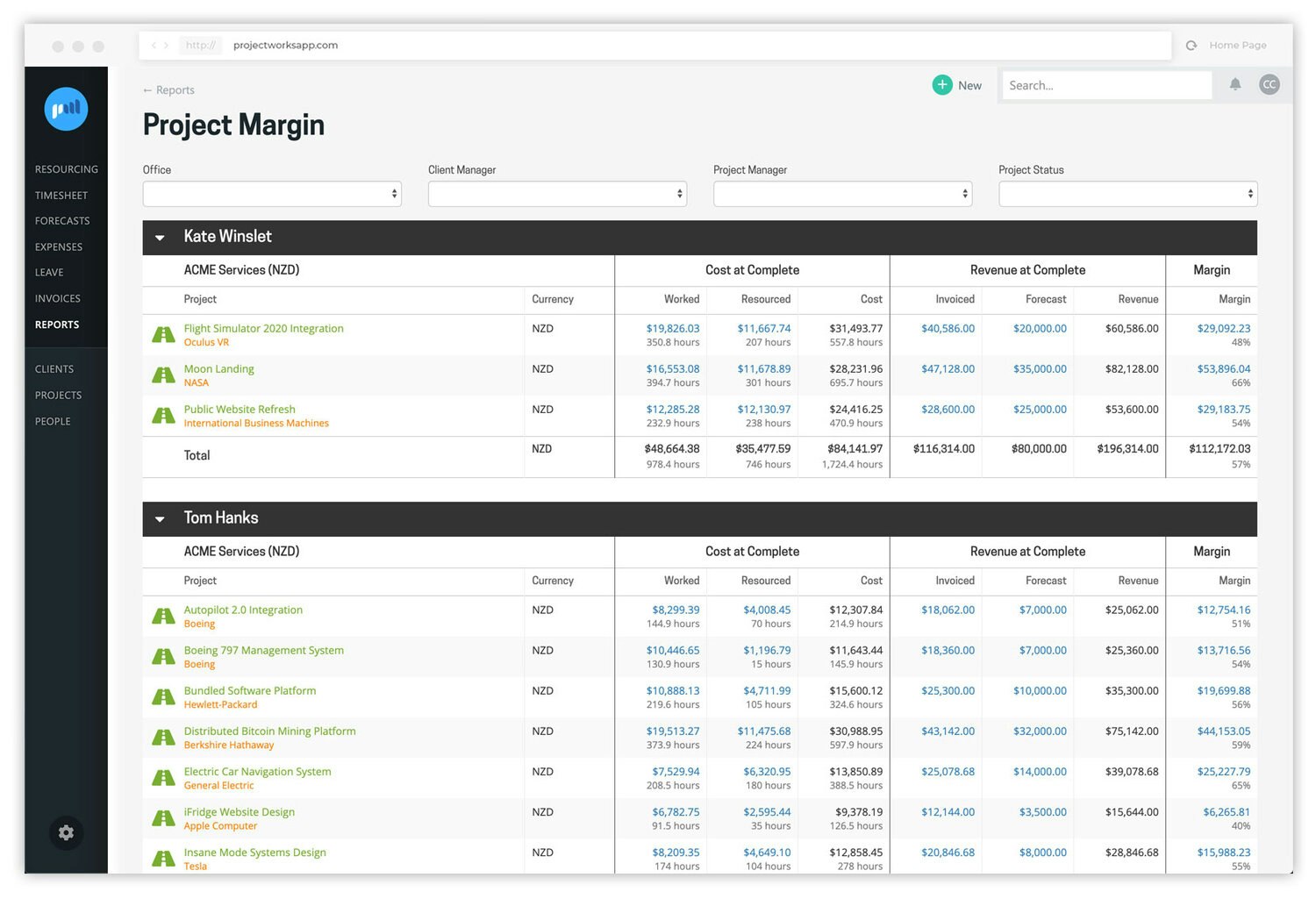This screenshot has height=899, width=1316.
Task: Click road icon for Electric Car Navigation System
Action: tap(163, 778)
